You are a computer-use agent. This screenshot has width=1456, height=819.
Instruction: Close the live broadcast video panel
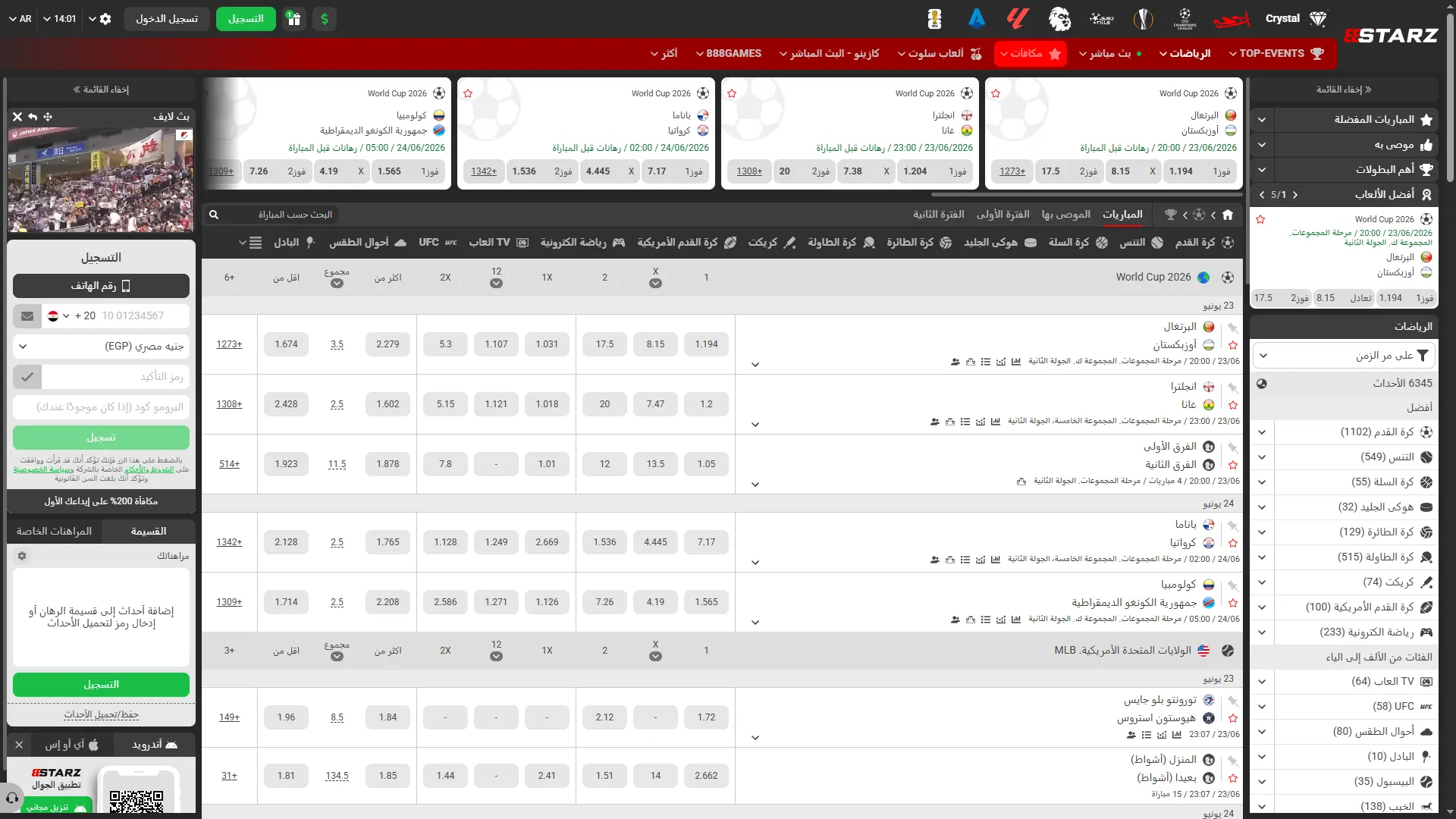[x=17, y=117]
